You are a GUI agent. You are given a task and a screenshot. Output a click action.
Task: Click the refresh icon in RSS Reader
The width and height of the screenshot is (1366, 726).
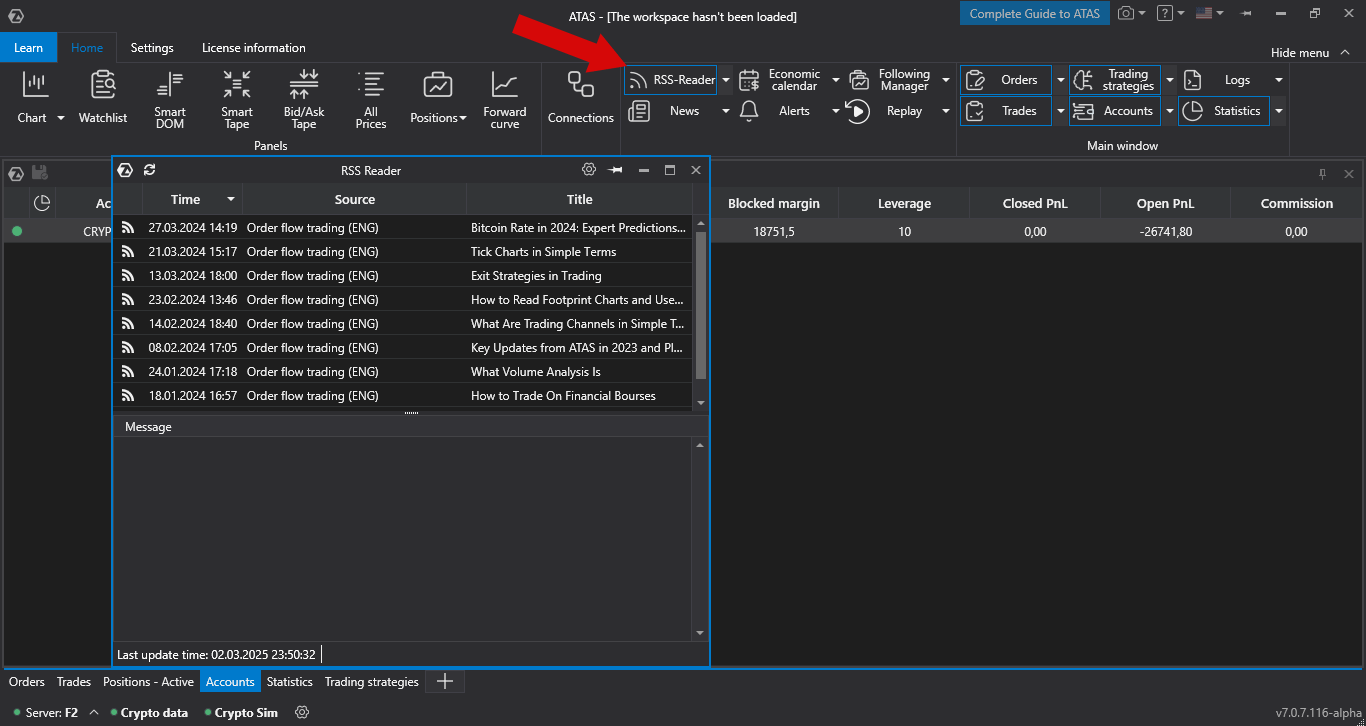pos(150,170)
